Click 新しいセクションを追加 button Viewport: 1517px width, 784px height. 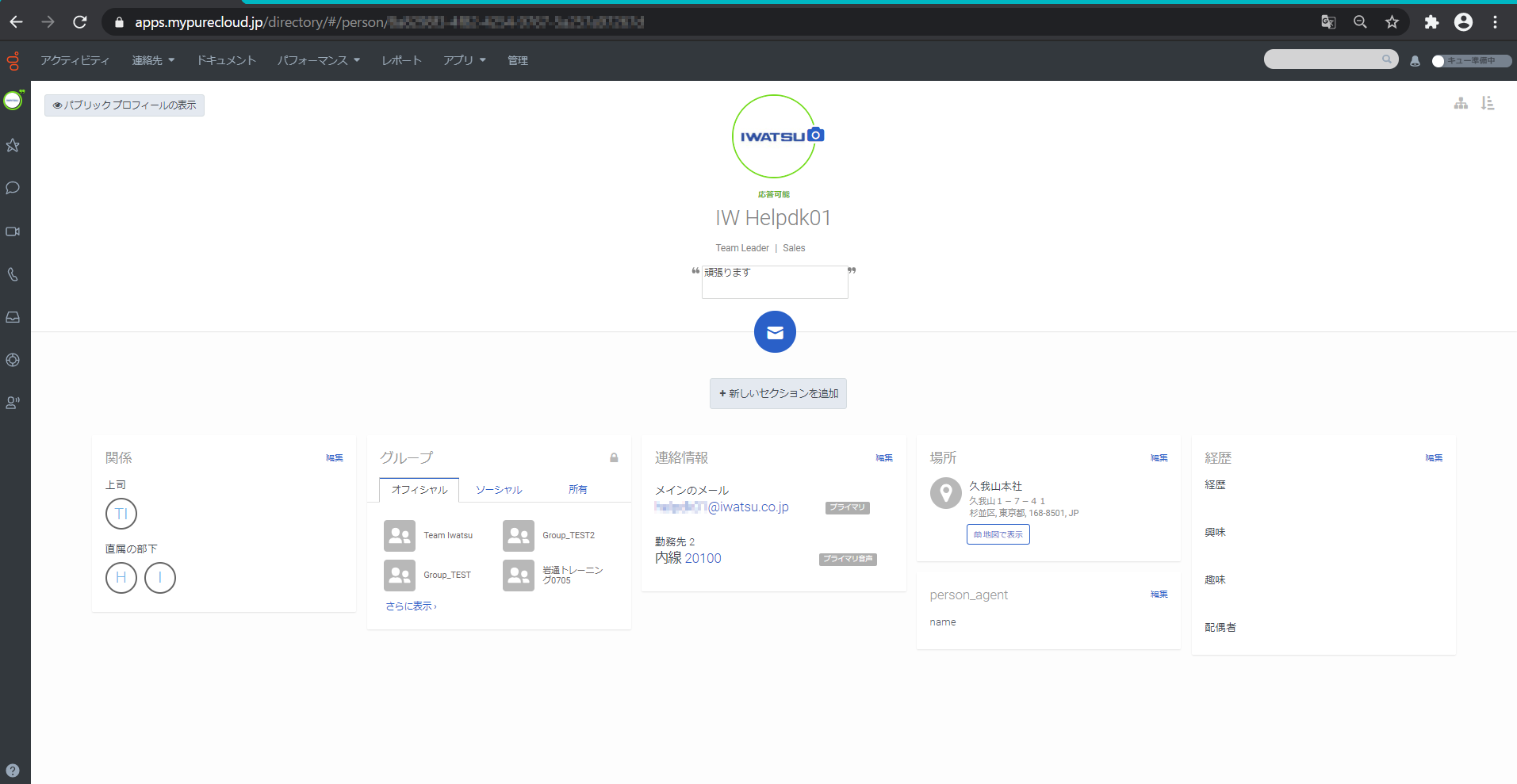778,394
